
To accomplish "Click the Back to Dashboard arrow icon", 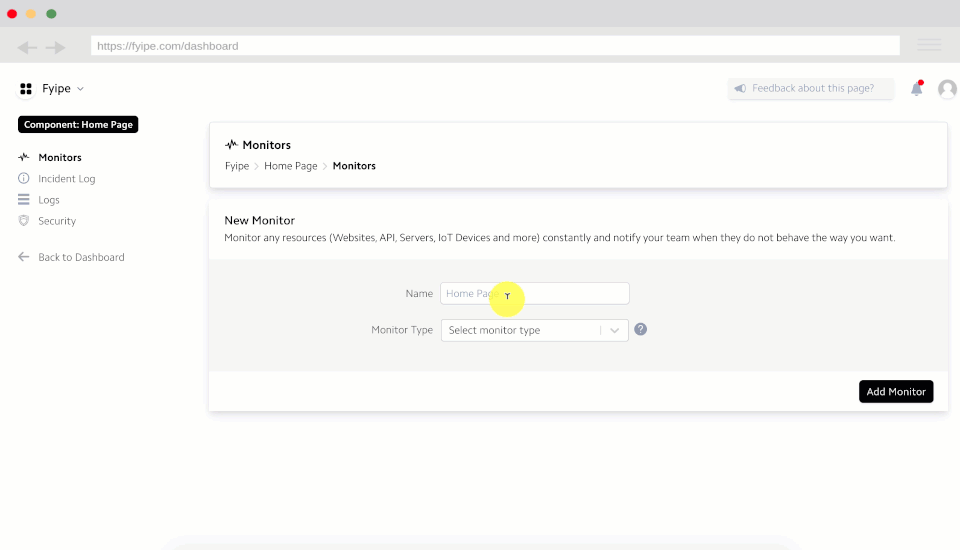I will [24, 257].
